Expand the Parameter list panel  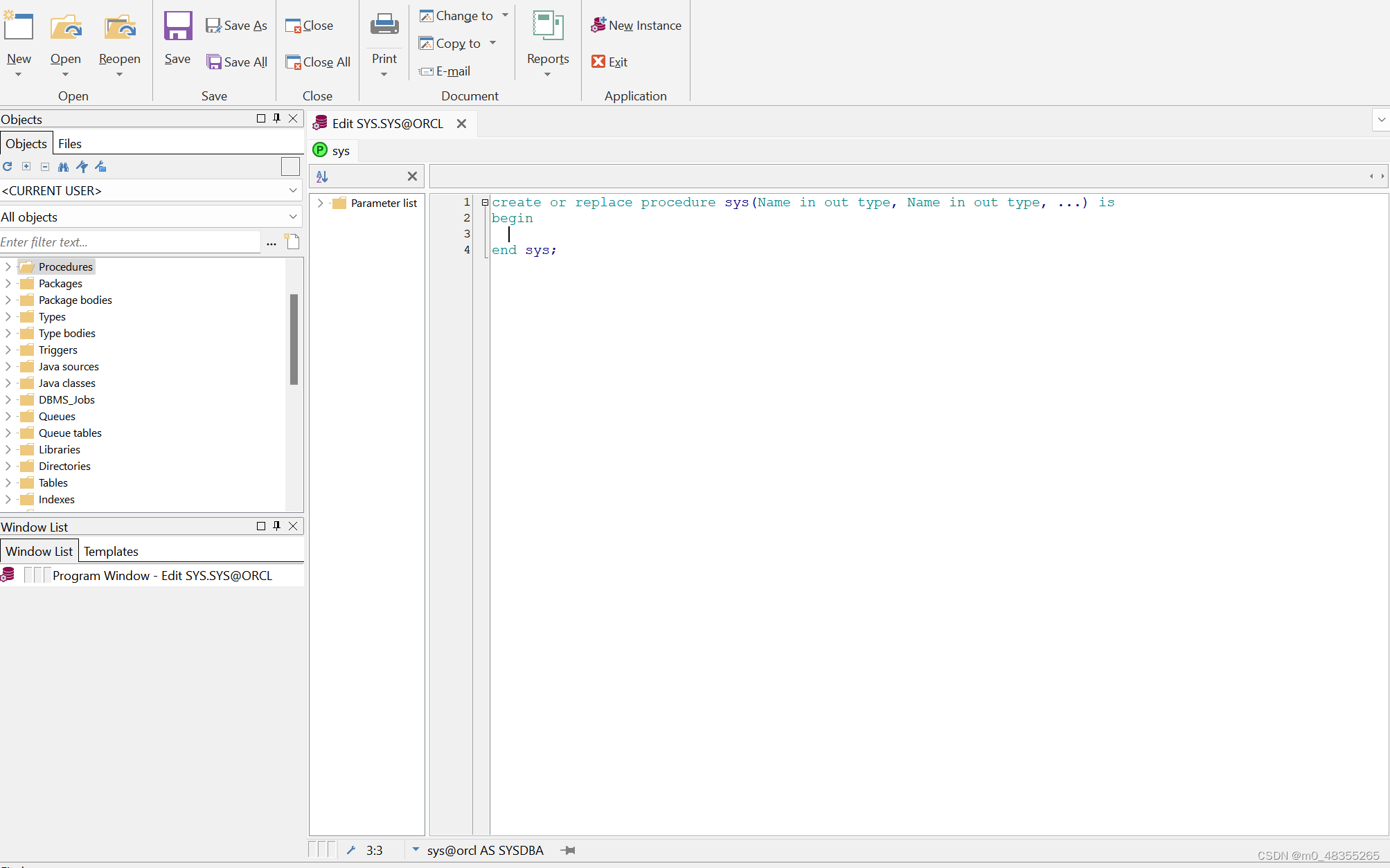[x=321, y=201]
